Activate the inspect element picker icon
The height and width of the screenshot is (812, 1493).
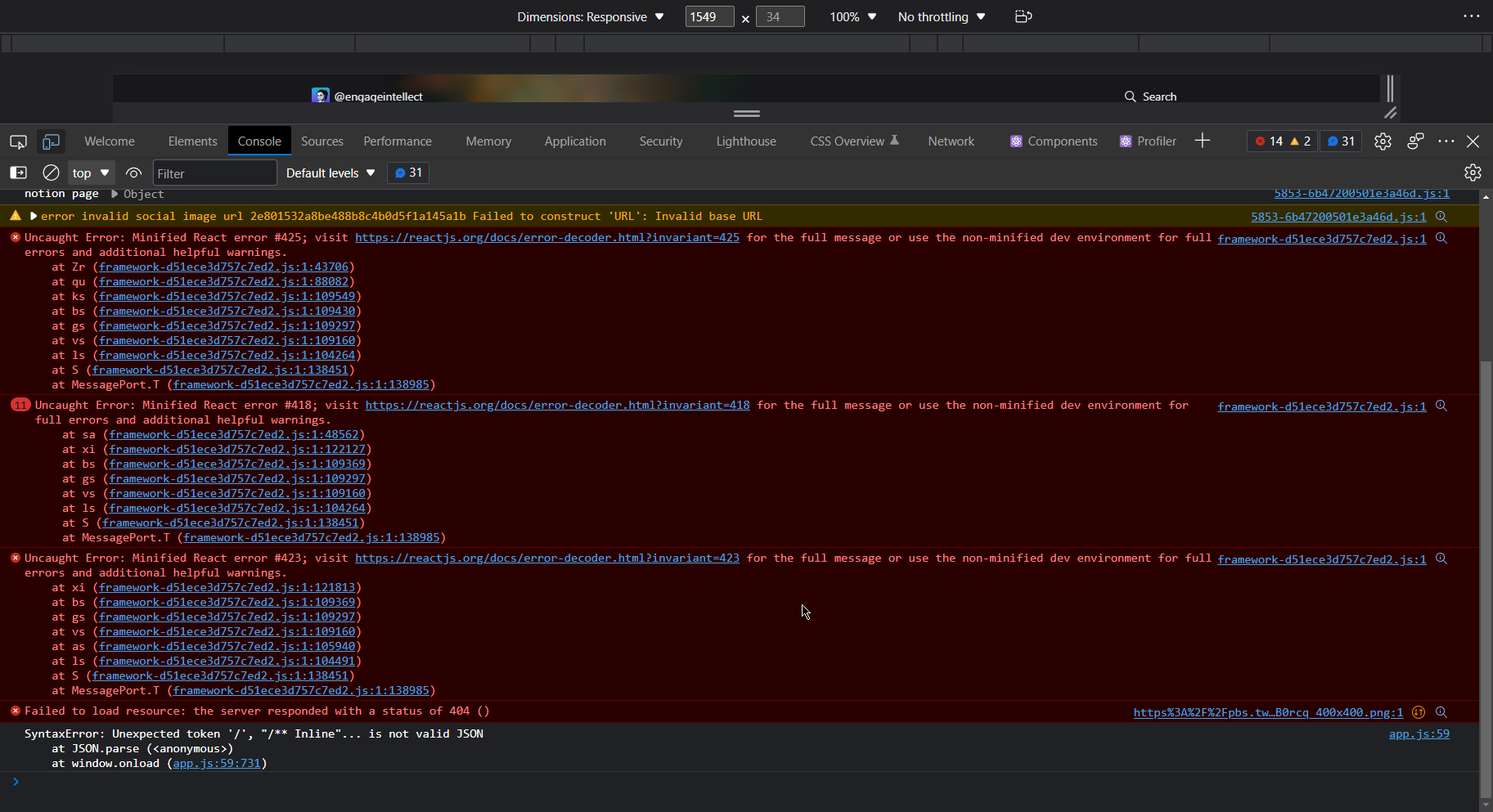(x=18, y=141)
